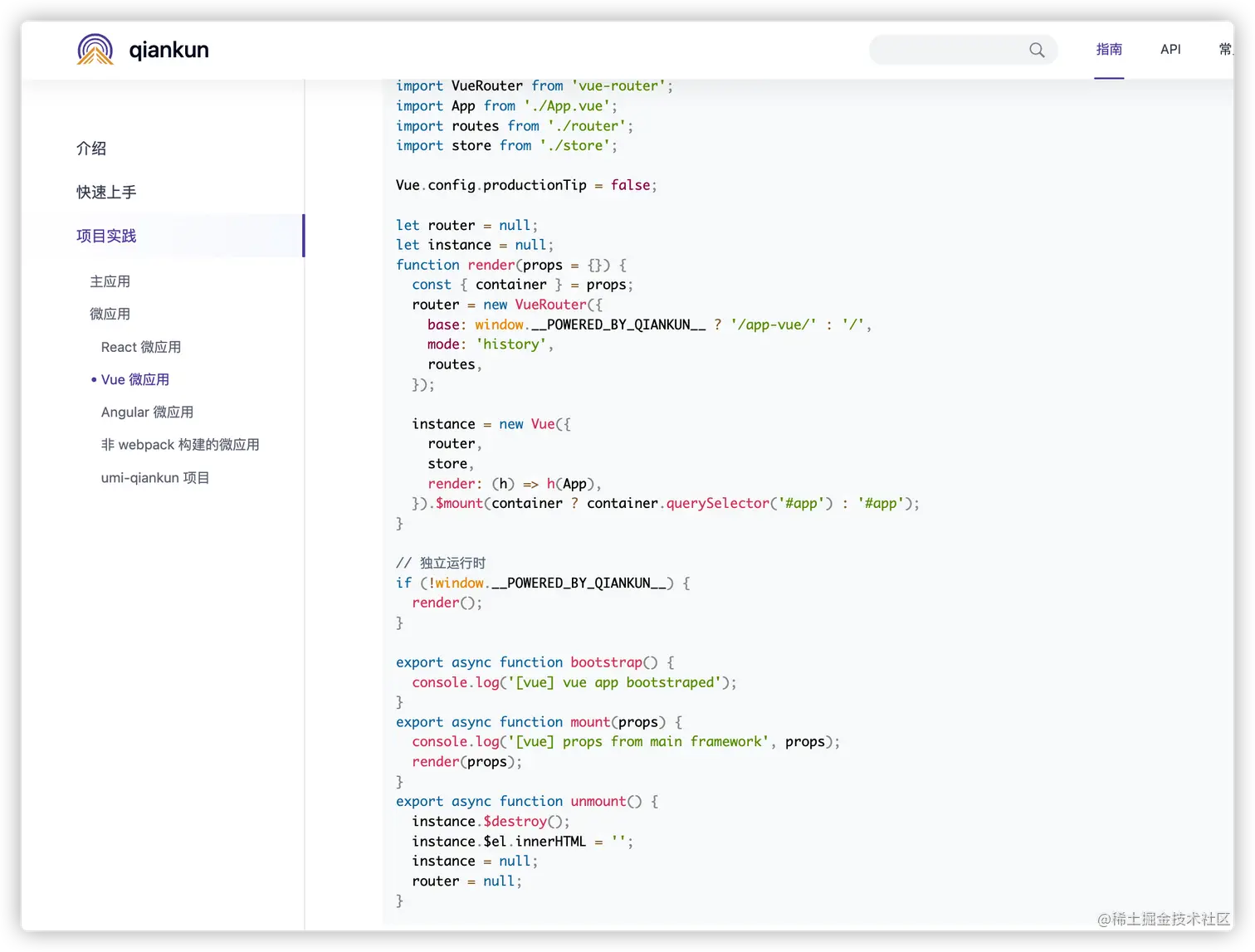Click '[vue] vue app bootstraped' log line
Image resolution: width=1255 pixels, height=952 pixels.
tap(574, 682)
